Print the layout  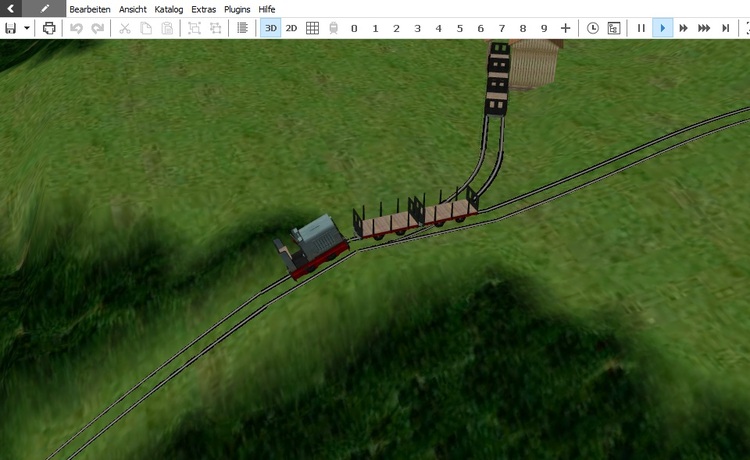49,28
